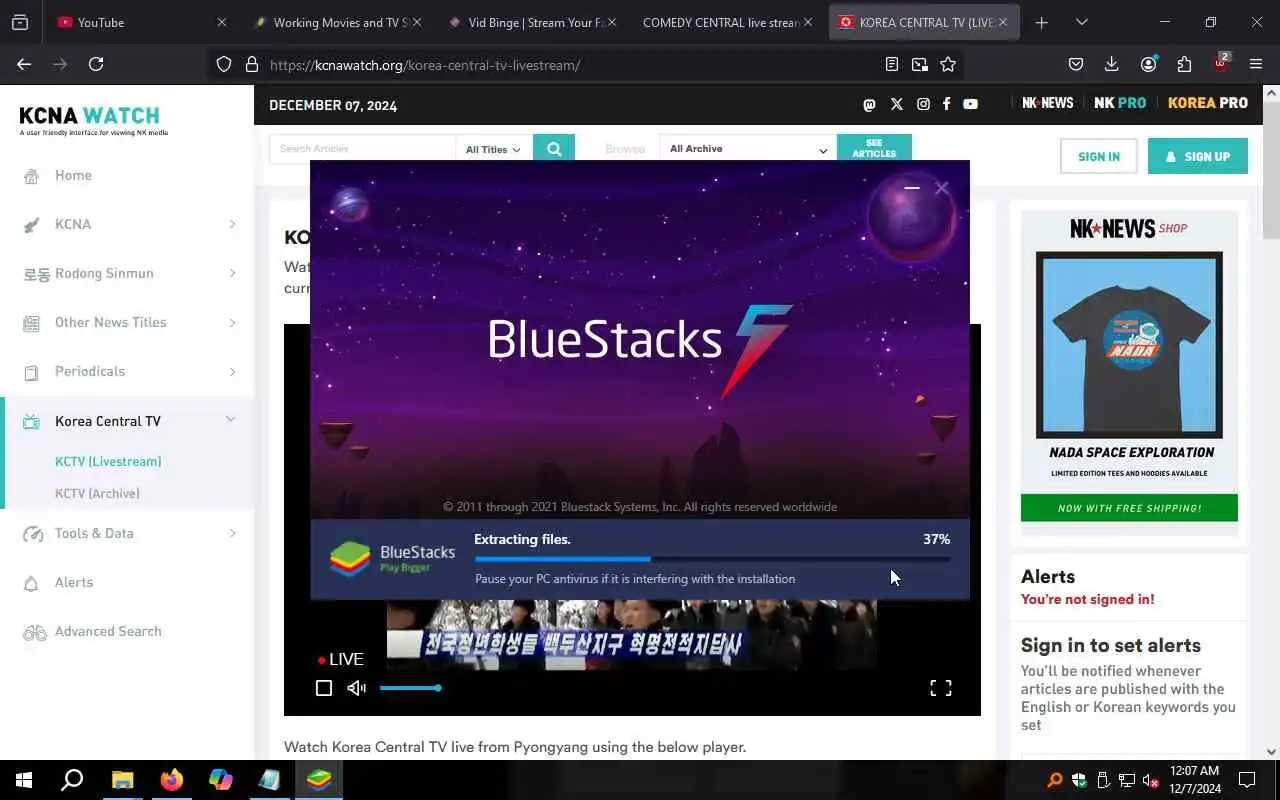Expand the KCNA sidebar section

coord(232,224)
